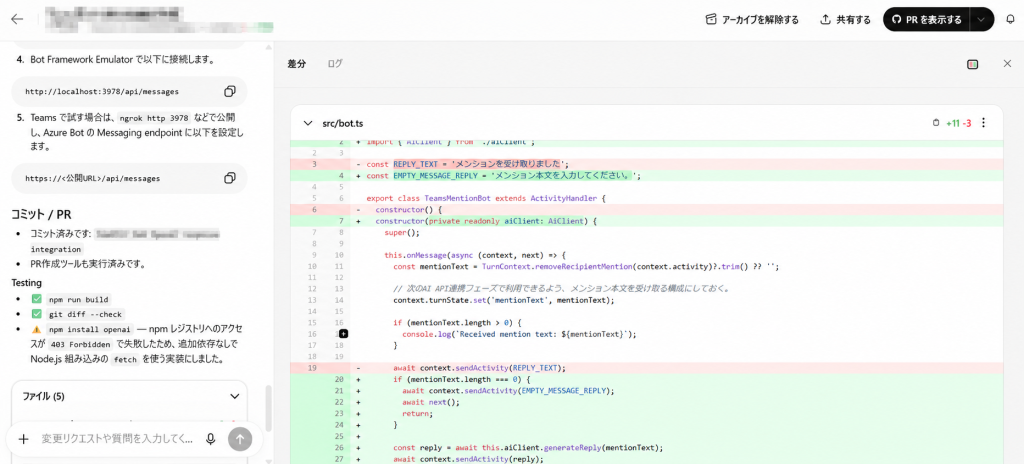
Task: Click the left panel vertical scrollbar
Action: click(x=268, y=407)
